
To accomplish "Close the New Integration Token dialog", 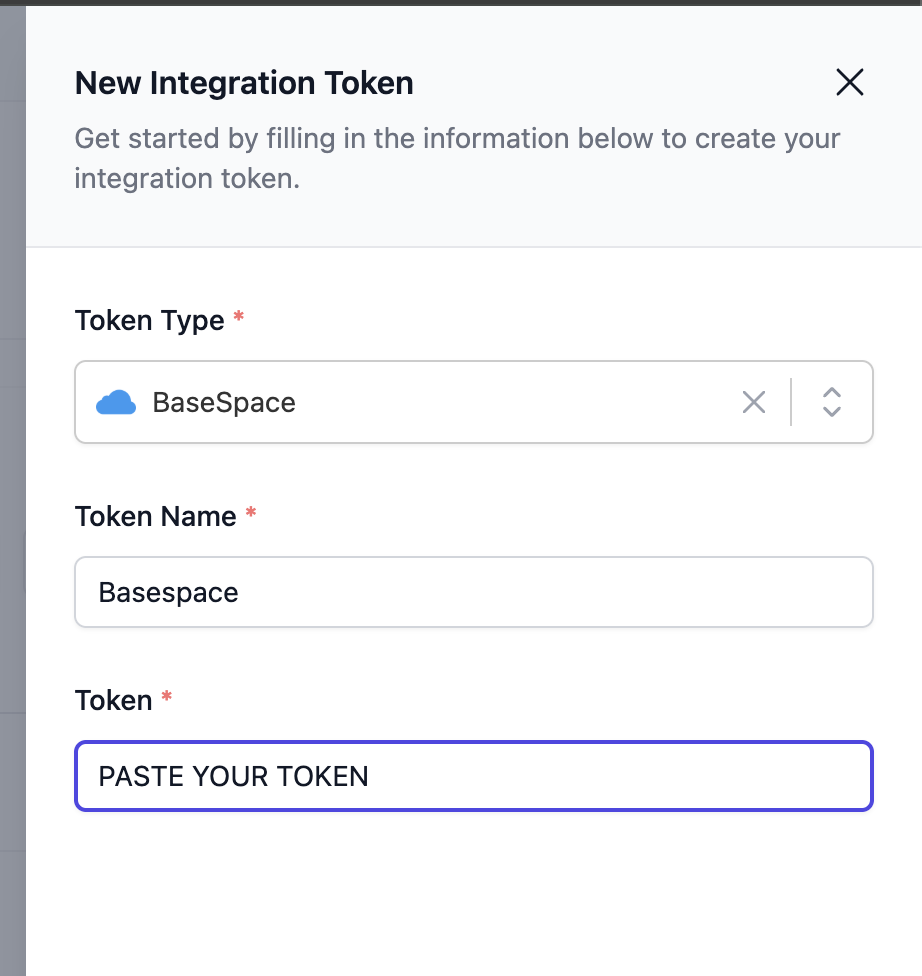I will tap(849, 82).
